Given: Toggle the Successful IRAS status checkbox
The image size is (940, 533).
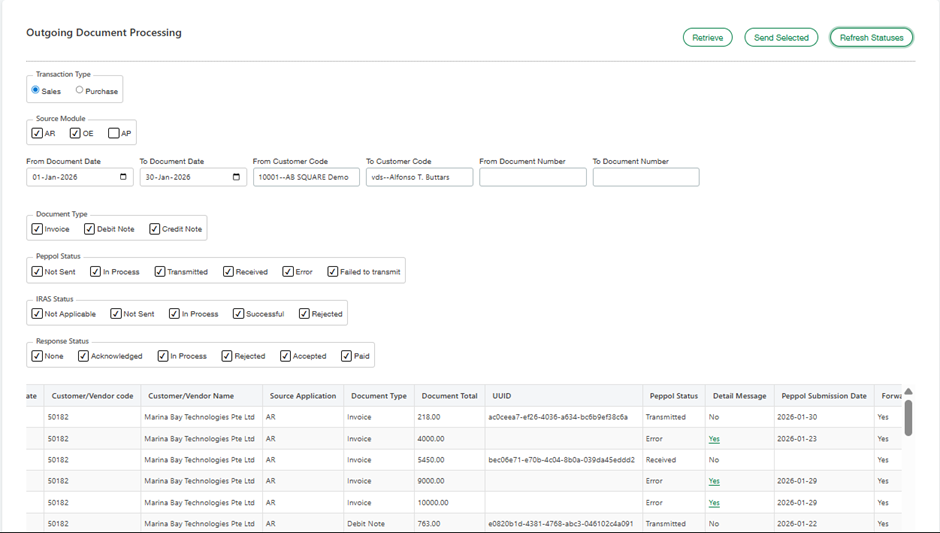Looking at the screenshot, I should 239,314.
